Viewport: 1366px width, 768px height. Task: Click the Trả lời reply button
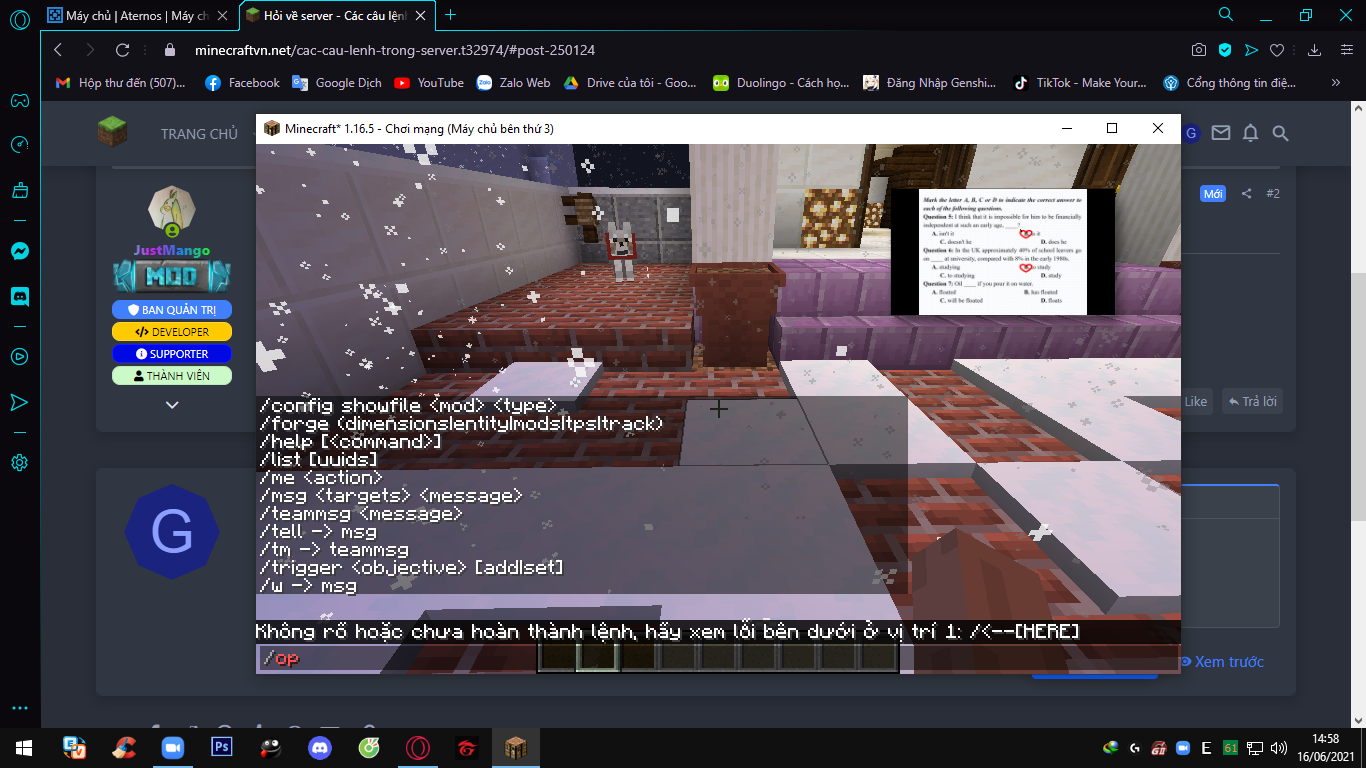click(x=1254, y=402)
